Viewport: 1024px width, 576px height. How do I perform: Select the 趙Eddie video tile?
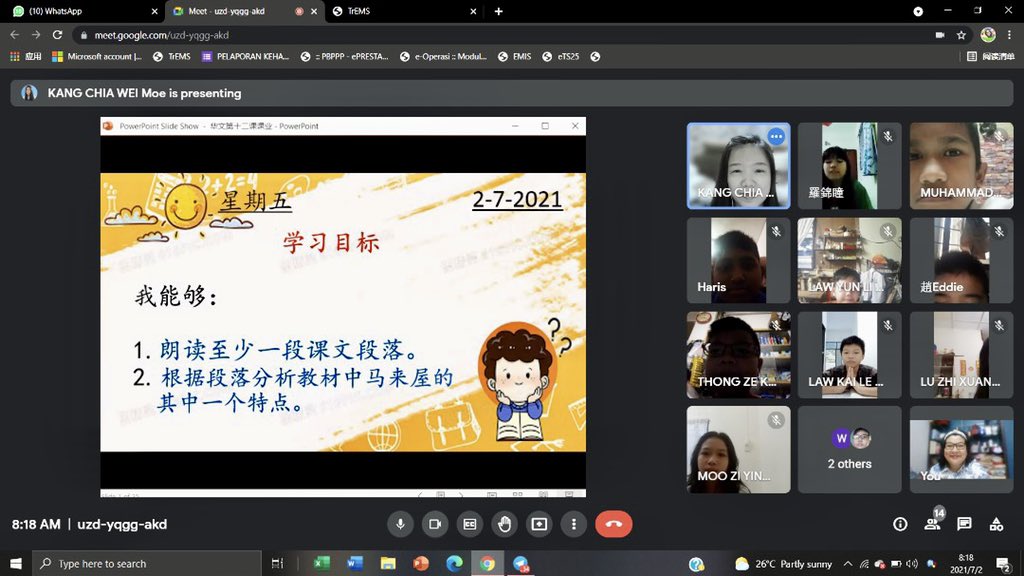click(x=961, y=260)
